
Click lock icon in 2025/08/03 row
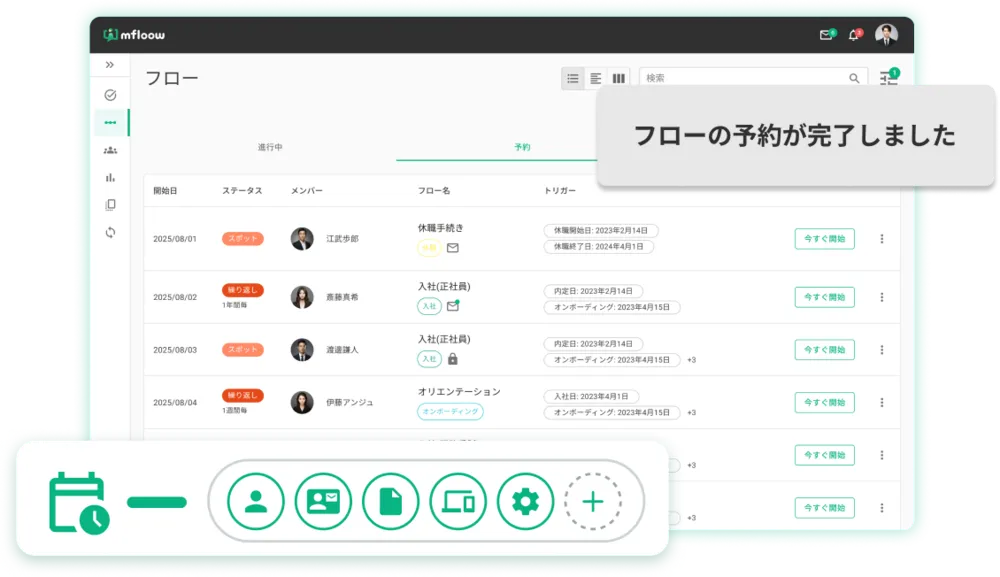pyautogui.click(x=453, y=359)
